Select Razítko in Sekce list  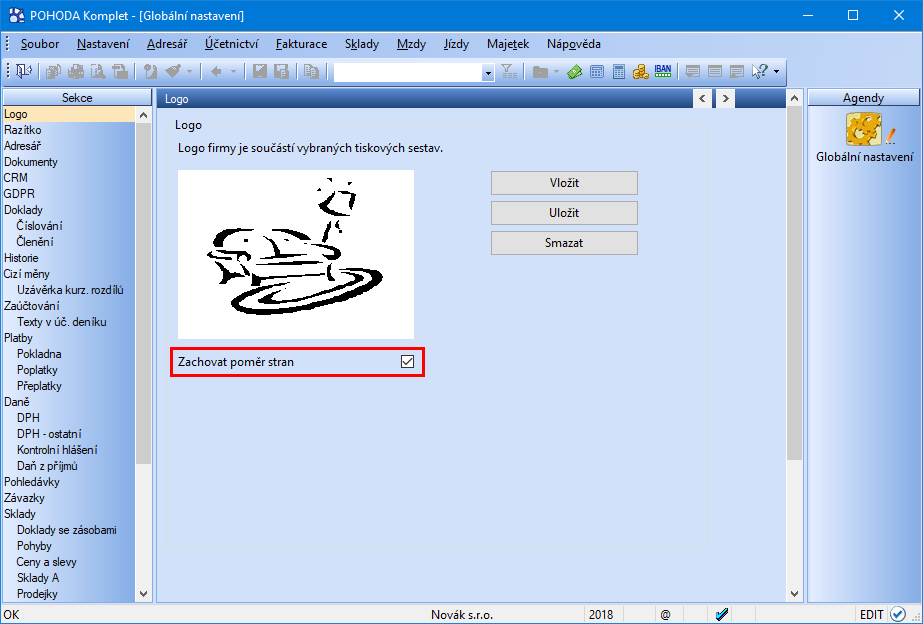(22, 130)
